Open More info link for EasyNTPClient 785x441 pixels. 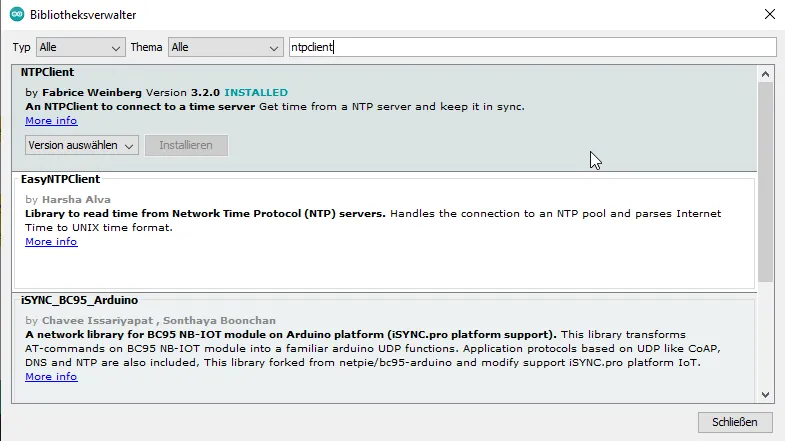[x=51, y=242]
